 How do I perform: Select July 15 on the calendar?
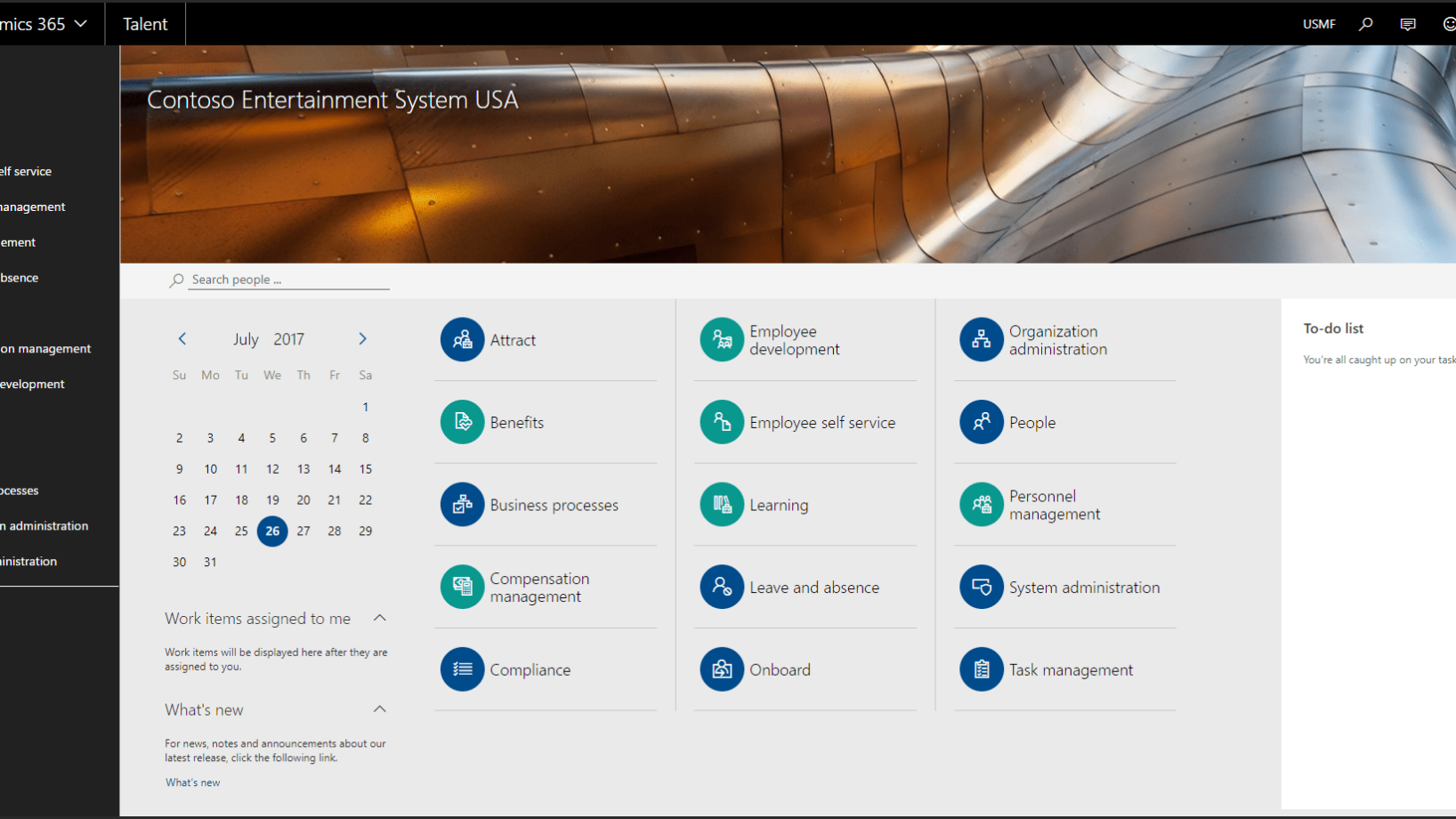click(365, 468)
